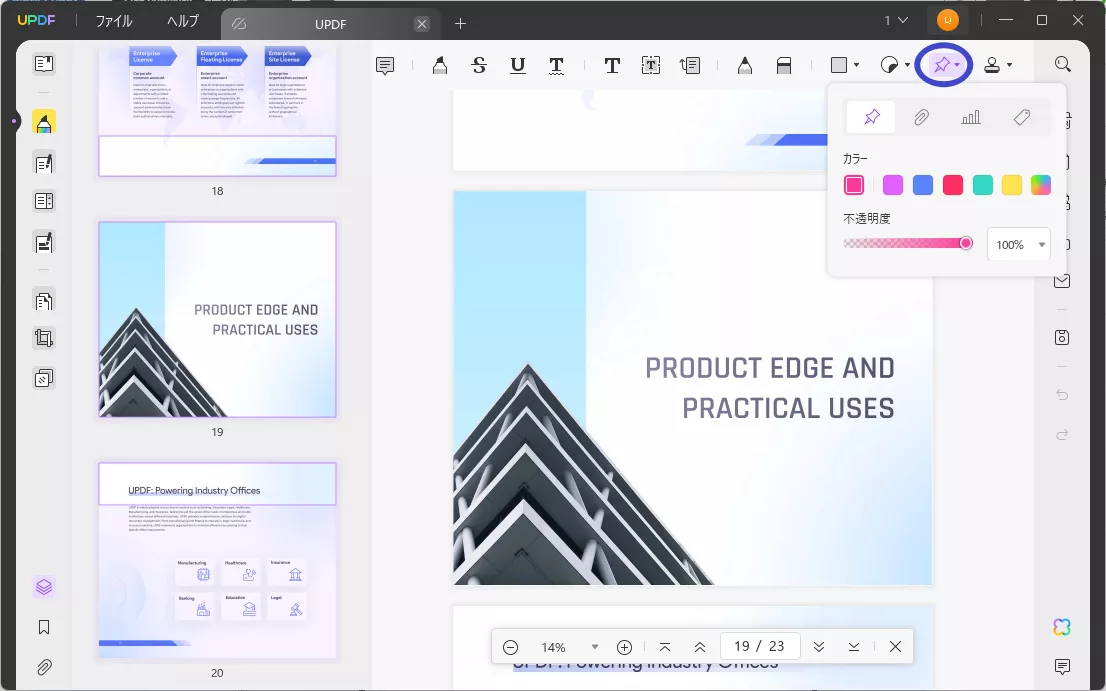The width and height of the screenshot is (1106, 691).
Task: Select the Comment highlighter mode in sidebar
Action: point(44,123)
